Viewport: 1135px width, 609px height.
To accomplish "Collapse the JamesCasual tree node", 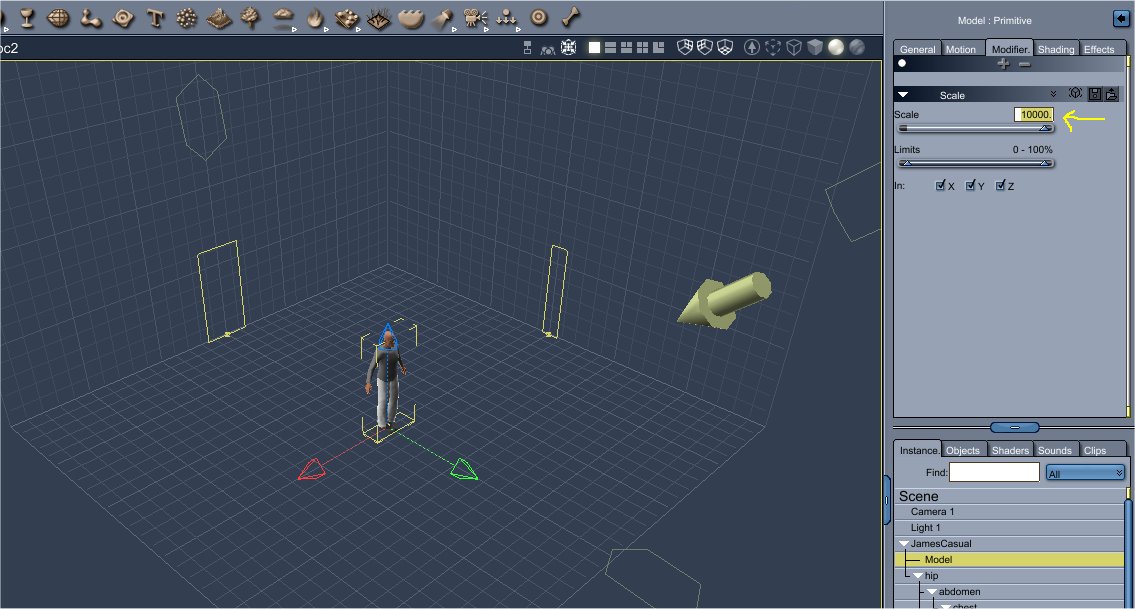I will [903, 543].
